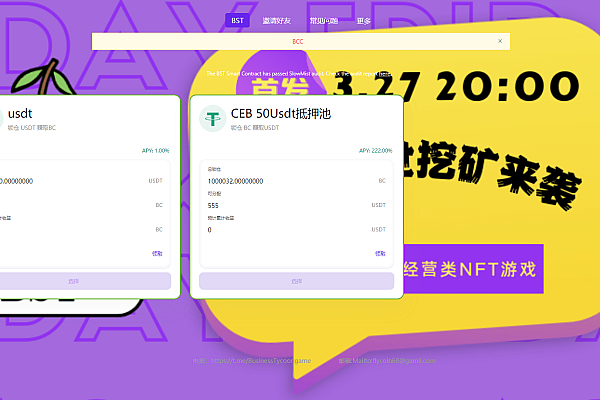This screenshot has width=600, height=400.
Task: Click 领取 link in CEB 50Usdt pool
Action: coord(380,254)
